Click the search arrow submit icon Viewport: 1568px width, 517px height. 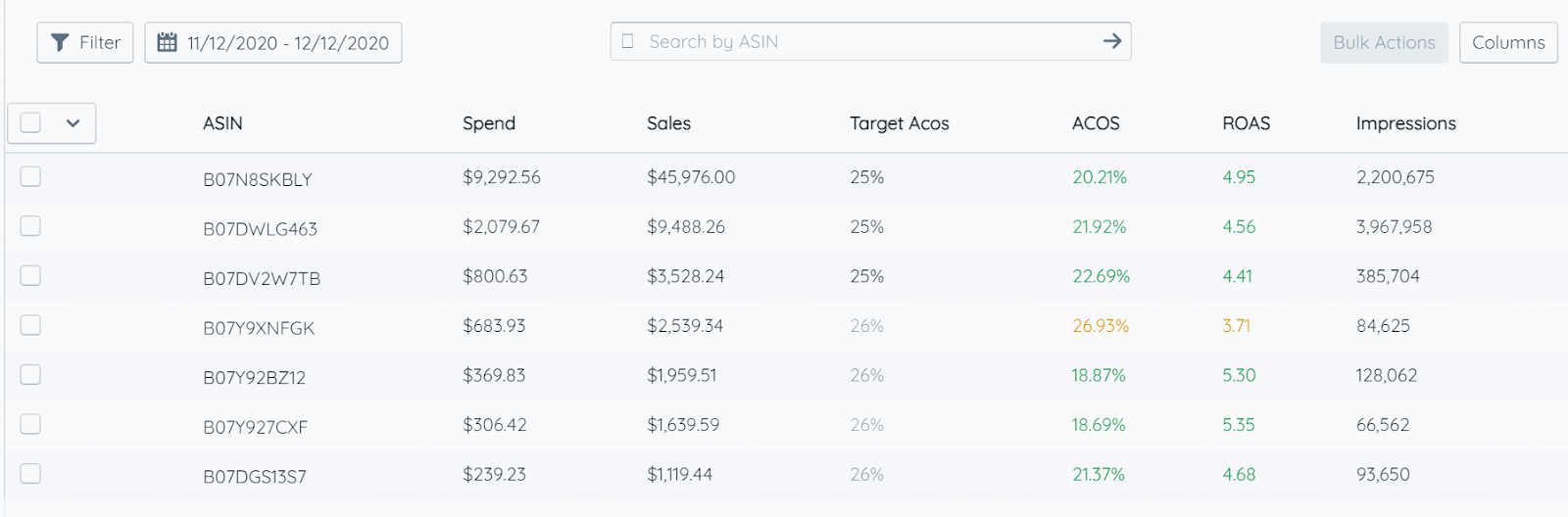click(1112, 41)
